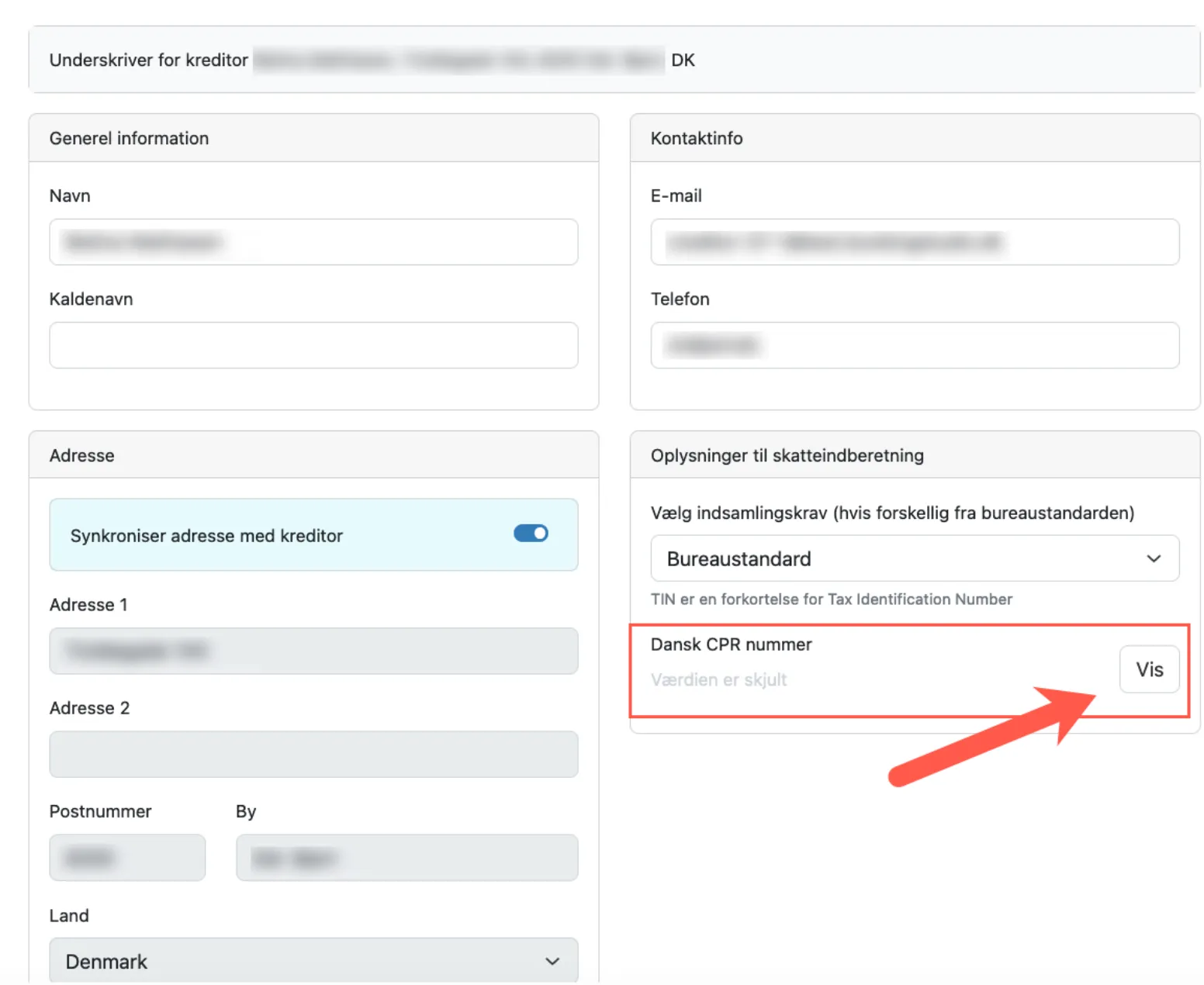Select the Postnummer field

click(127, 858)
